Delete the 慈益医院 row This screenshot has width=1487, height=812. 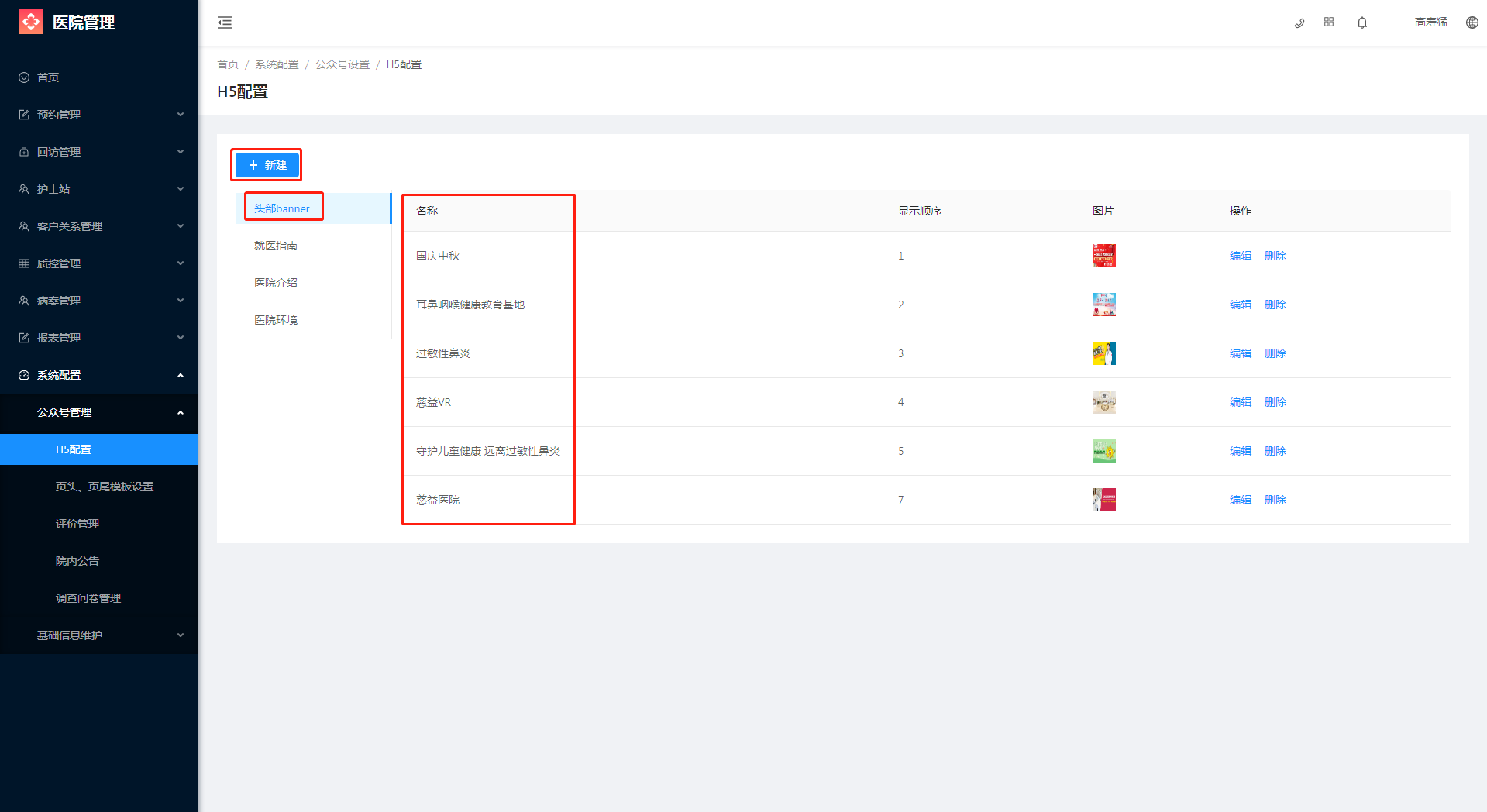[x=1275, y=500]
